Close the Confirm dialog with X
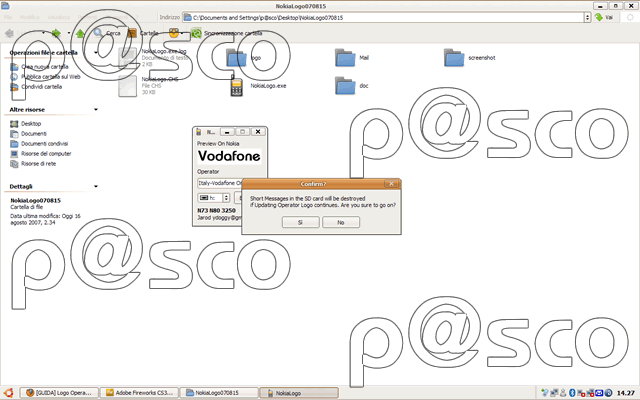640x400 pixels. [391, 184]
